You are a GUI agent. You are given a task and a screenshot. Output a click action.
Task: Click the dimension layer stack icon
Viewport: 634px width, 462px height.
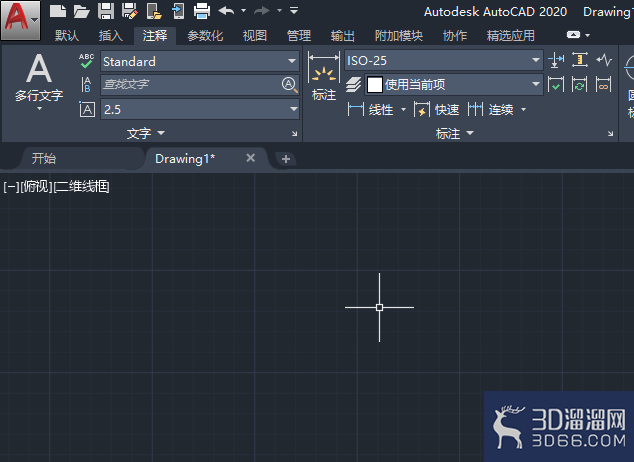pyautogui.click(x=353, y=84)
